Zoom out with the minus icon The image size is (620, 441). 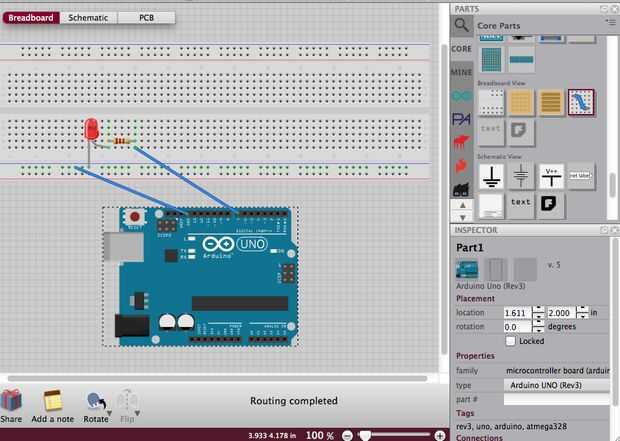click(x=347, y=436)
